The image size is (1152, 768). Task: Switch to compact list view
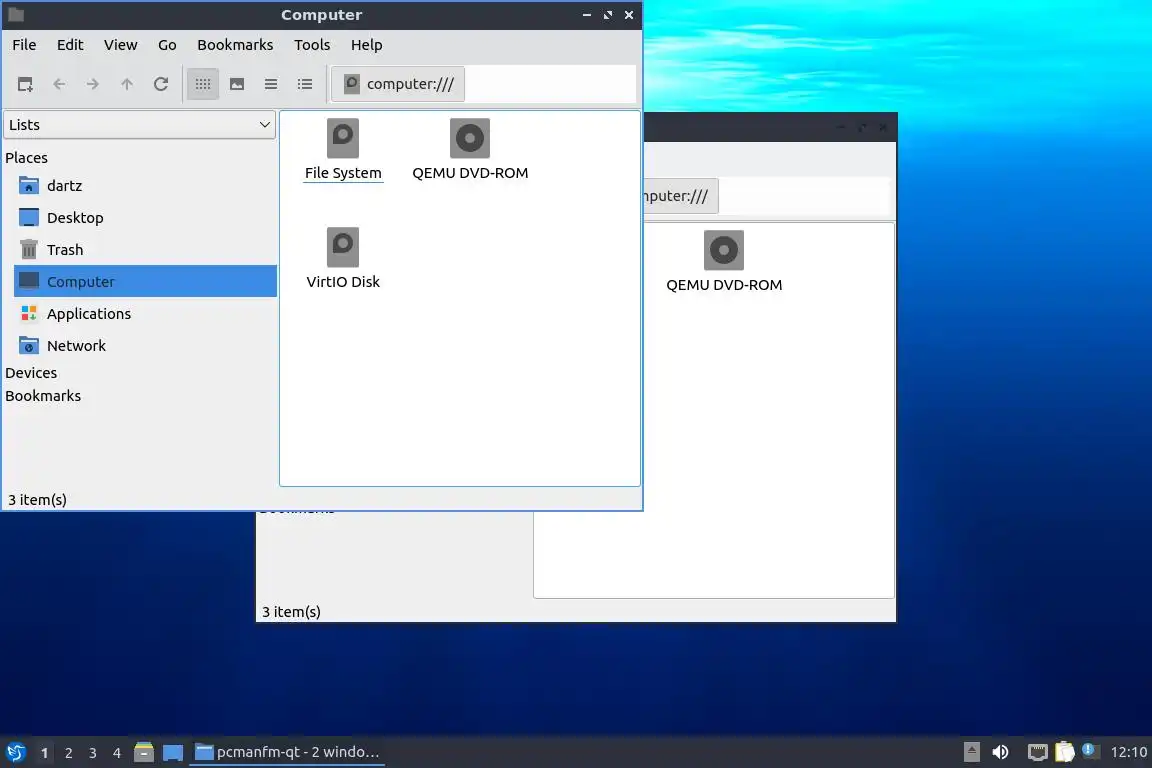coord(271,84)
